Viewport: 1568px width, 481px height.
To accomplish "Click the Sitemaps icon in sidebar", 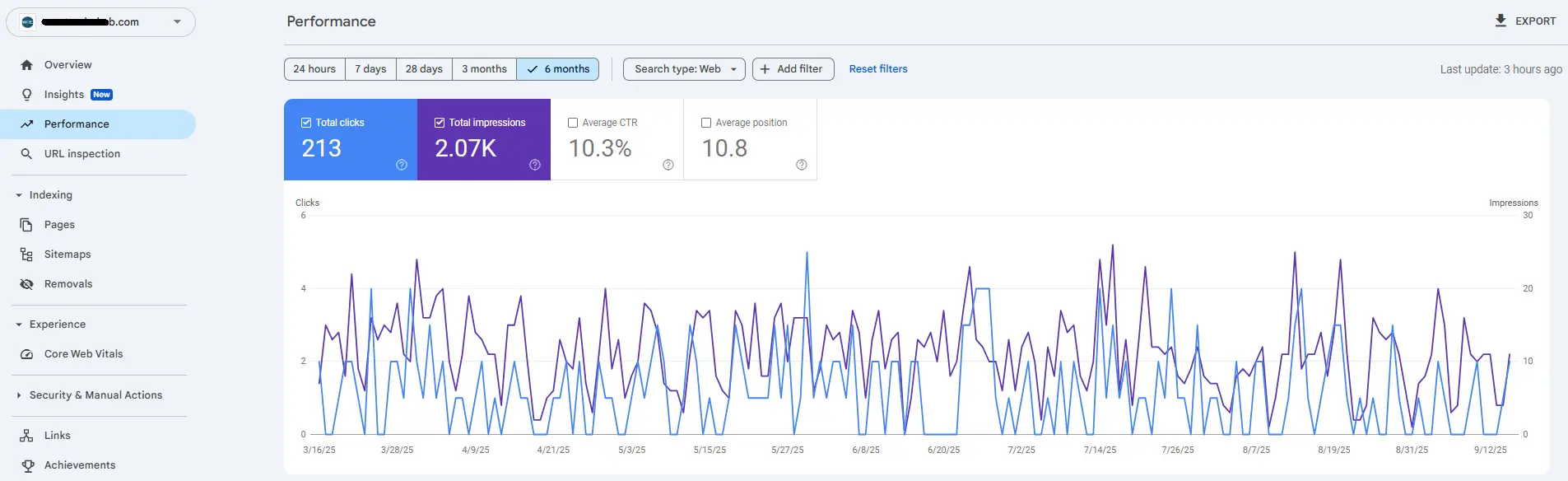I will click(x=26, y=255).
